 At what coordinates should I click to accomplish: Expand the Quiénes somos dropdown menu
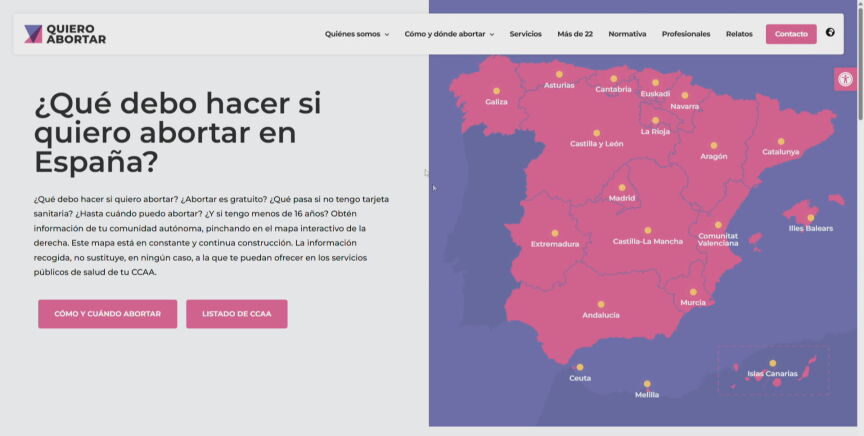tap(357, 34)
